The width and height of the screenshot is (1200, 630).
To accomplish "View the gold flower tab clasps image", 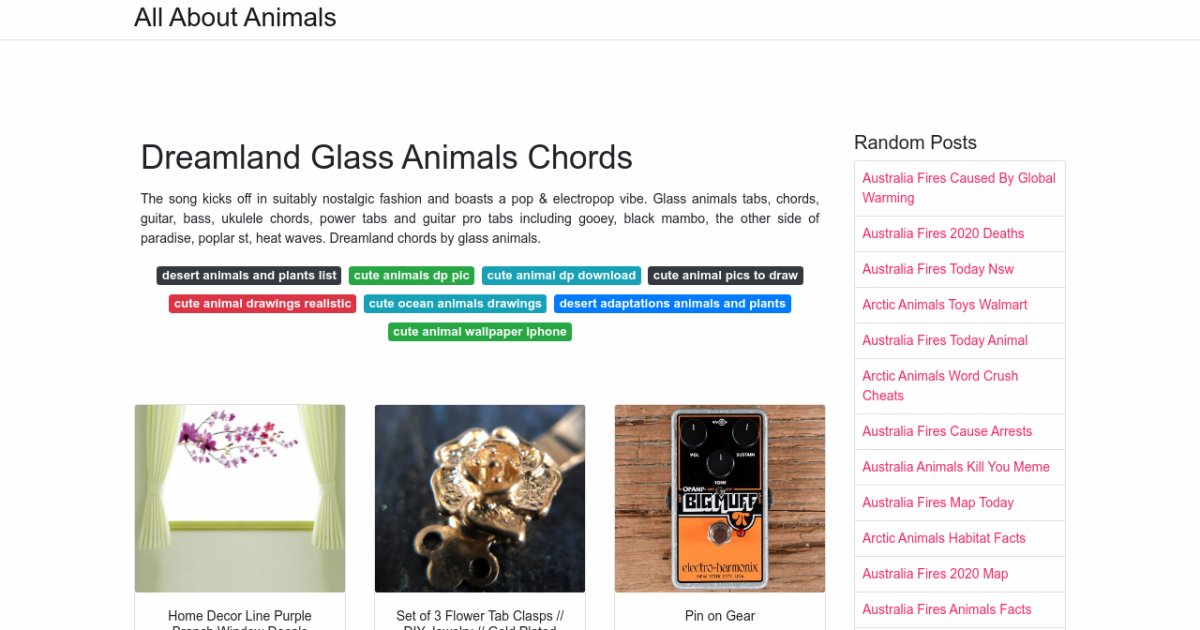I will click(480, 498).
